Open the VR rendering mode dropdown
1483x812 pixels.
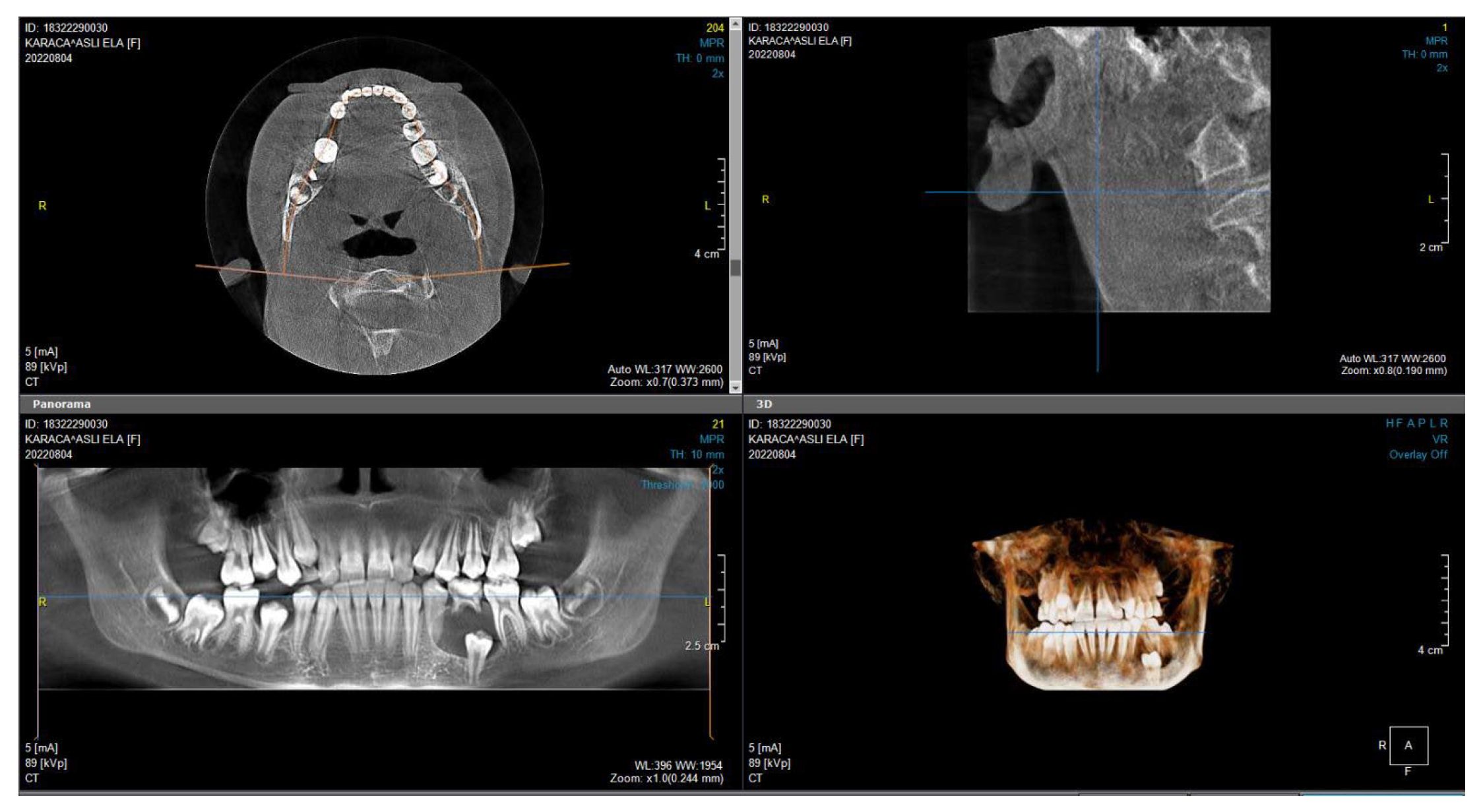[1439, 439]
